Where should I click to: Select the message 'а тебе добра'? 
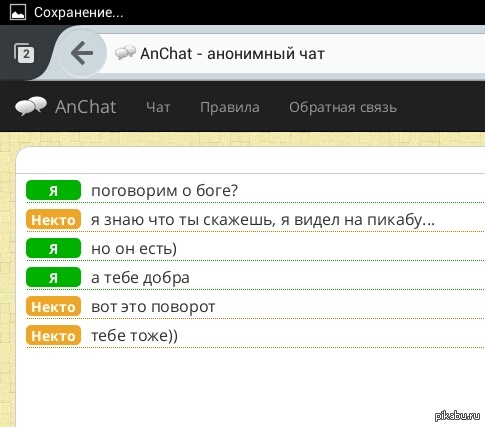coord(140,278)
